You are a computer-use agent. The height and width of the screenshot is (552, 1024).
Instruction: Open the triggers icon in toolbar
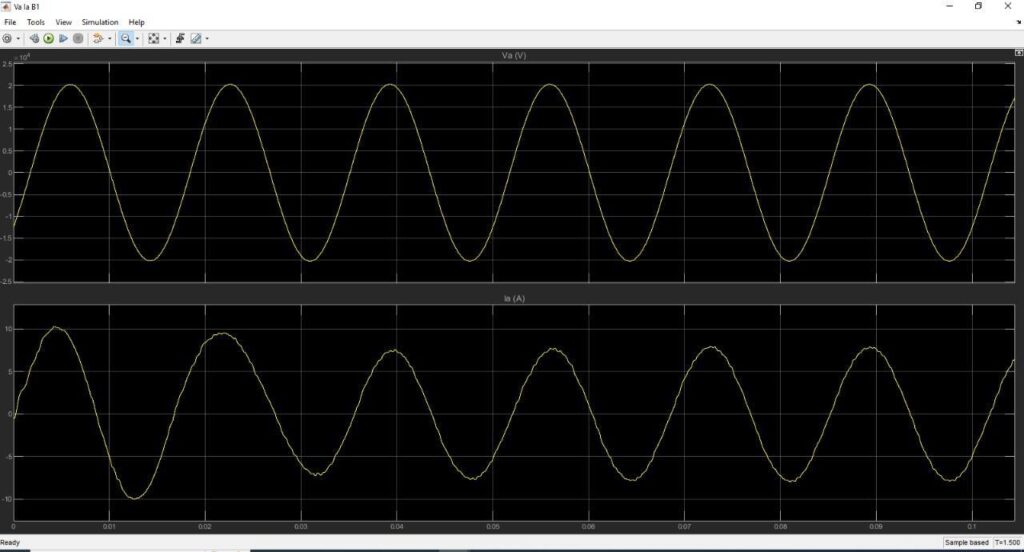pos(180,39)
